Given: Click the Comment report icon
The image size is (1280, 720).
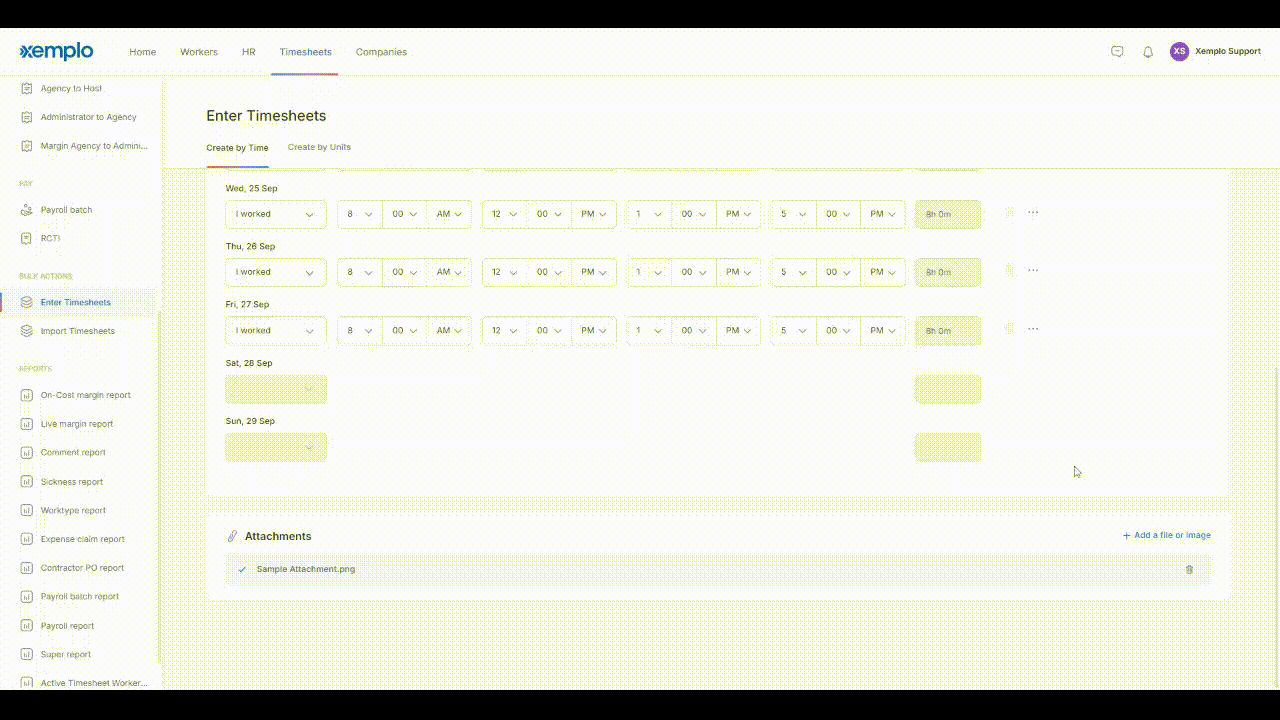Looking at the screenshot, I should [x=27, y=452].
